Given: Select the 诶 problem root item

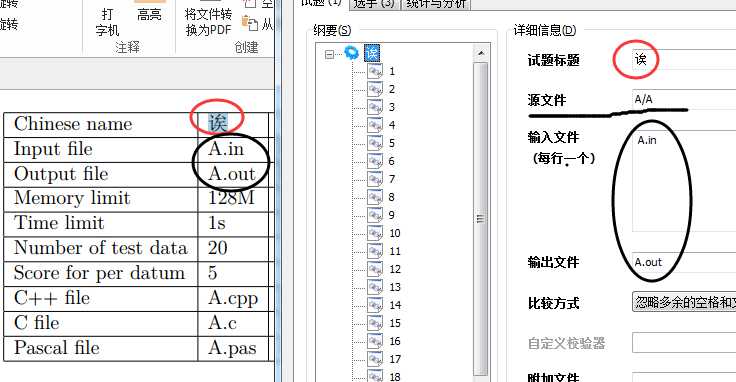Looking at the screenshot, I should pyautogui.click(x=372, y=53).
